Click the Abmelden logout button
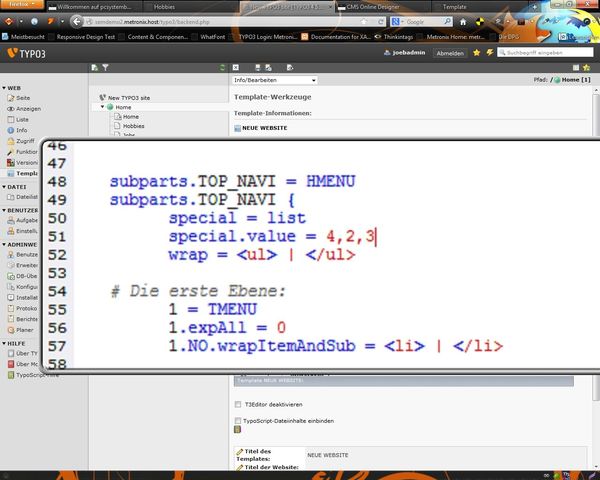The height and width of the screenshot is (480, 600). [449, 52]
